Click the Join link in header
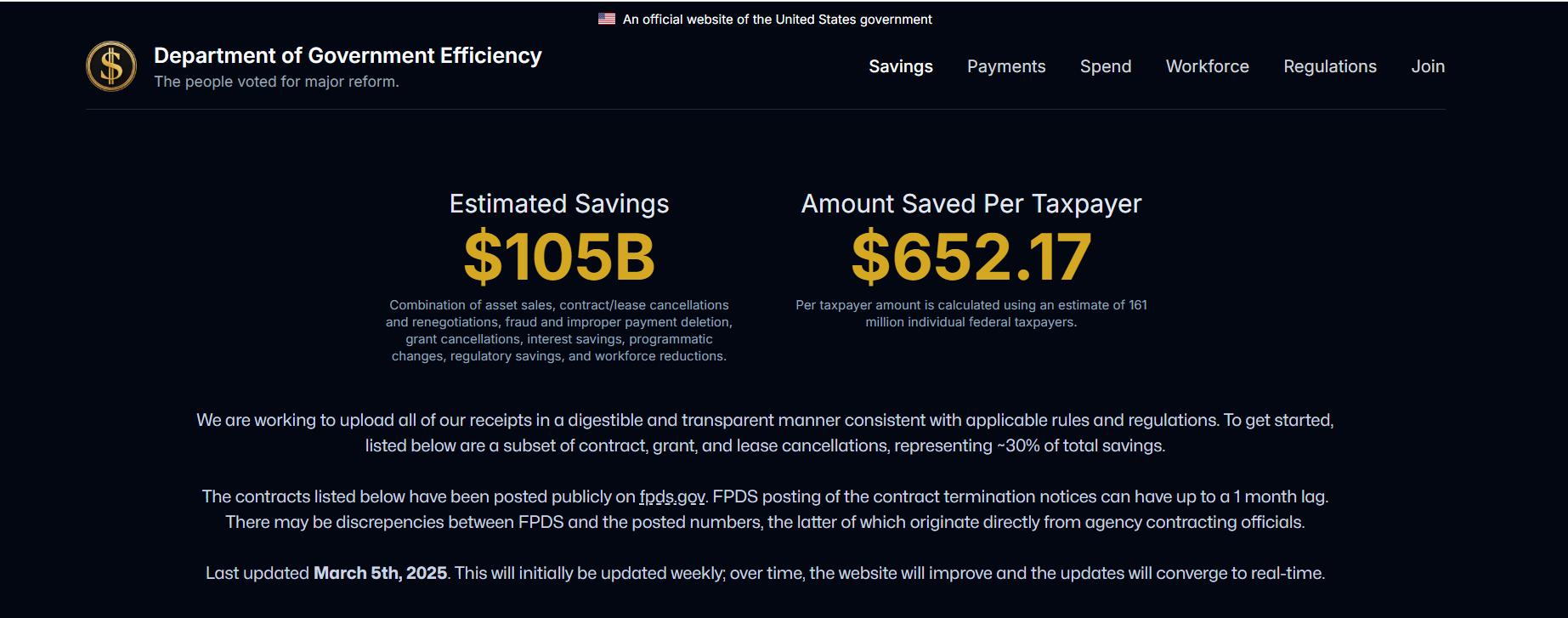This screenshot has height=618, width=1568. 1428,66
